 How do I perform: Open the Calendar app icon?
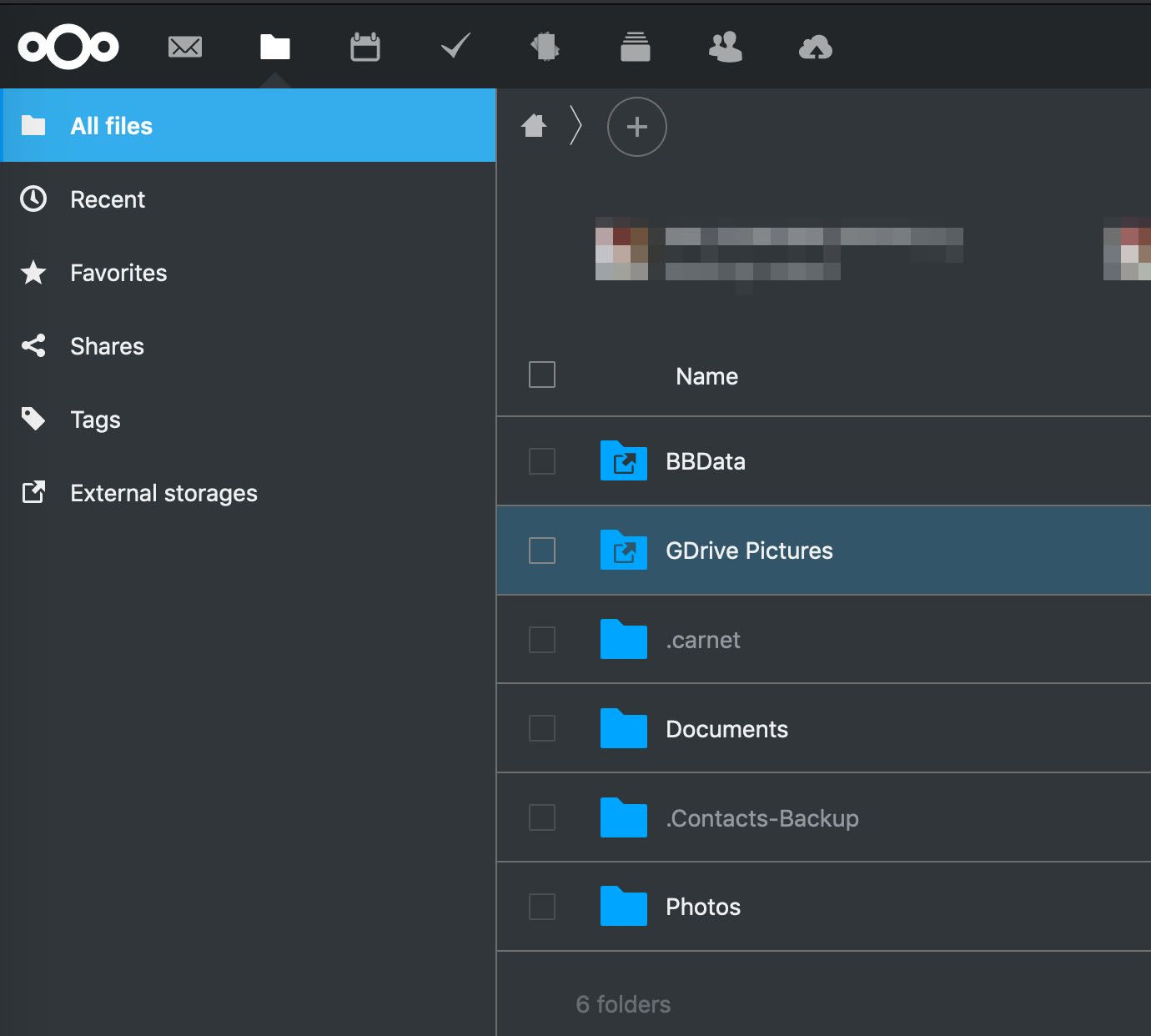[365, 48]
